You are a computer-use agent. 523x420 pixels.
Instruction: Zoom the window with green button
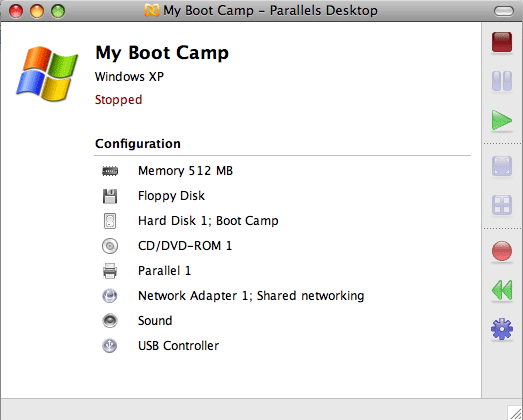click(x=58, y=11)
